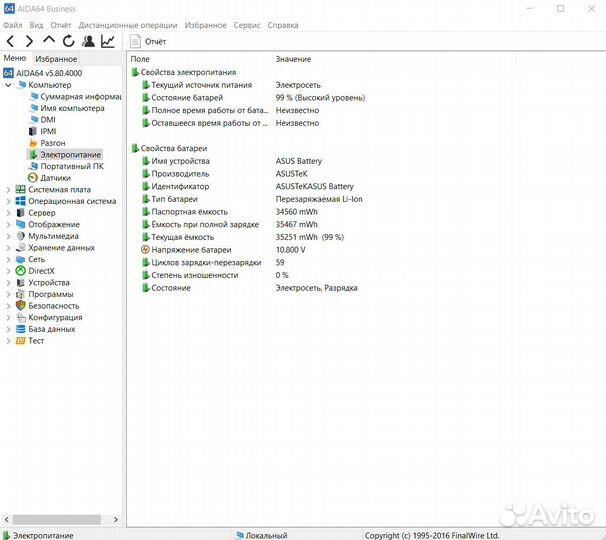Open the Отчёт menu in menu bar
Viewport: 606px width, 540px height.
(61, 25)
